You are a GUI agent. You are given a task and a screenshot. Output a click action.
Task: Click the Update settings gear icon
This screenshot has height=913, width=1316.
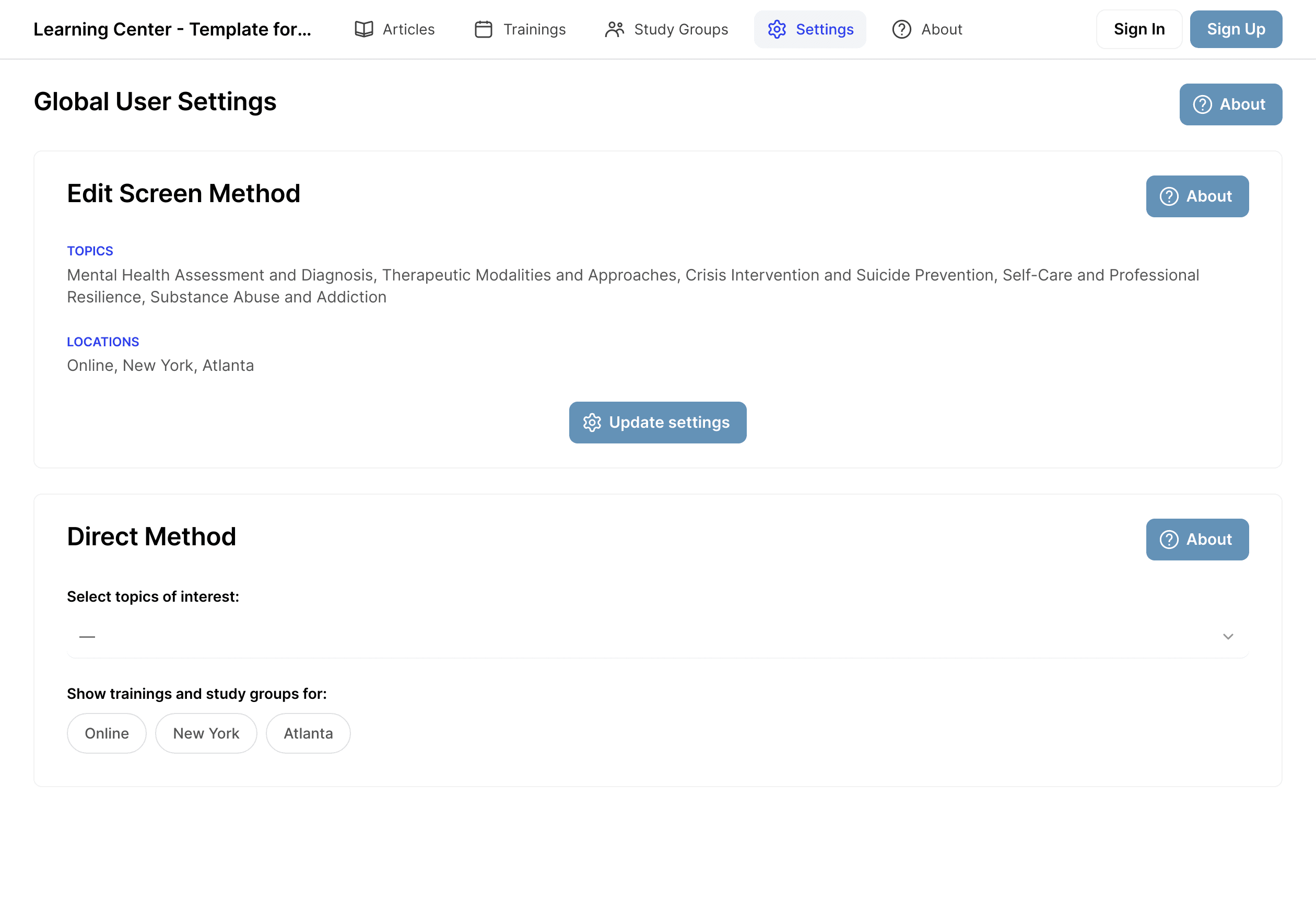pyautogui.click(x=591, y=422)
